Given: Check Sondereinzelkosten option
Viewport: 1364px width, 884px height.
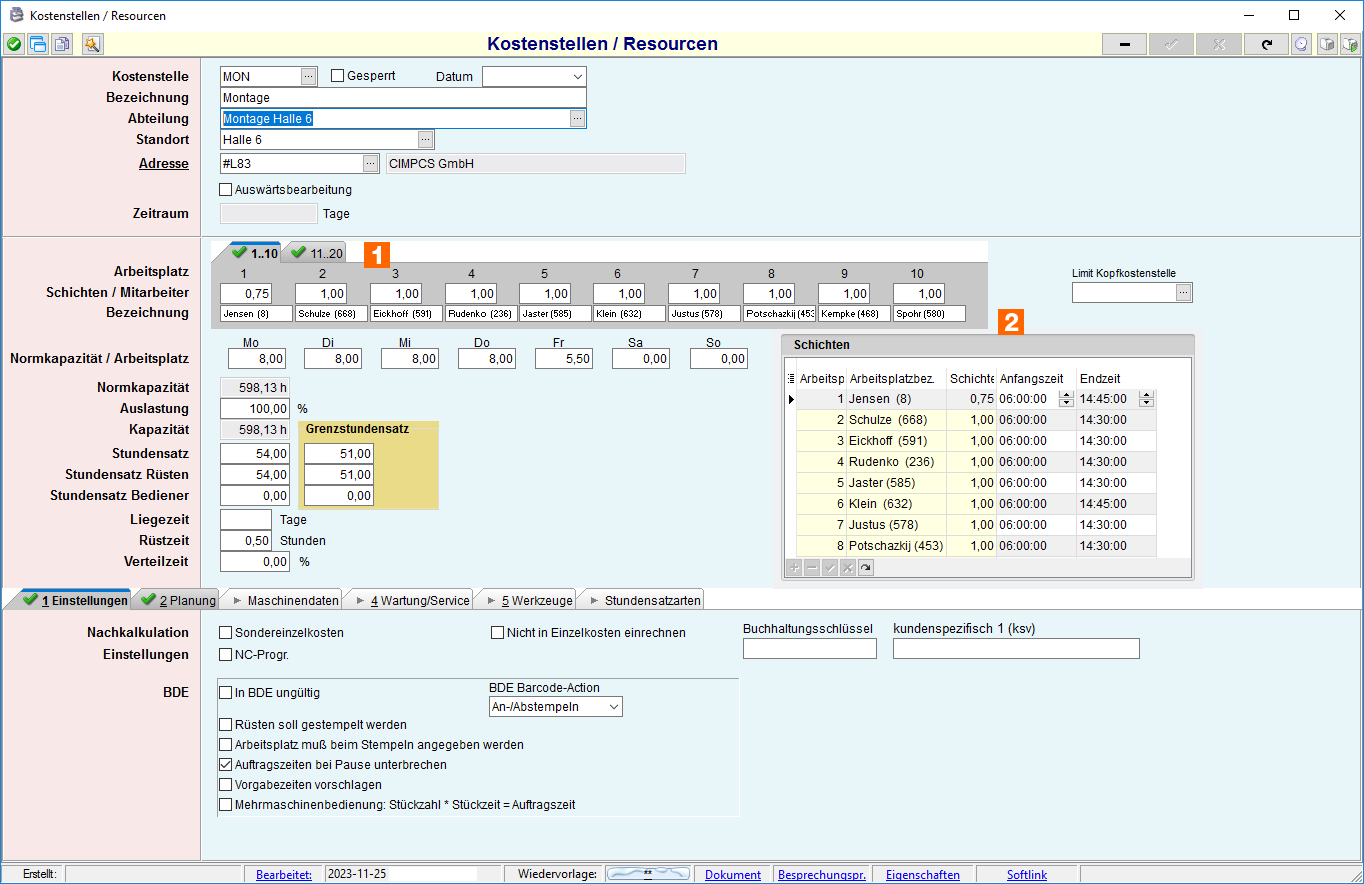Looking at the screenshot, I should click(x=225, y=632).
